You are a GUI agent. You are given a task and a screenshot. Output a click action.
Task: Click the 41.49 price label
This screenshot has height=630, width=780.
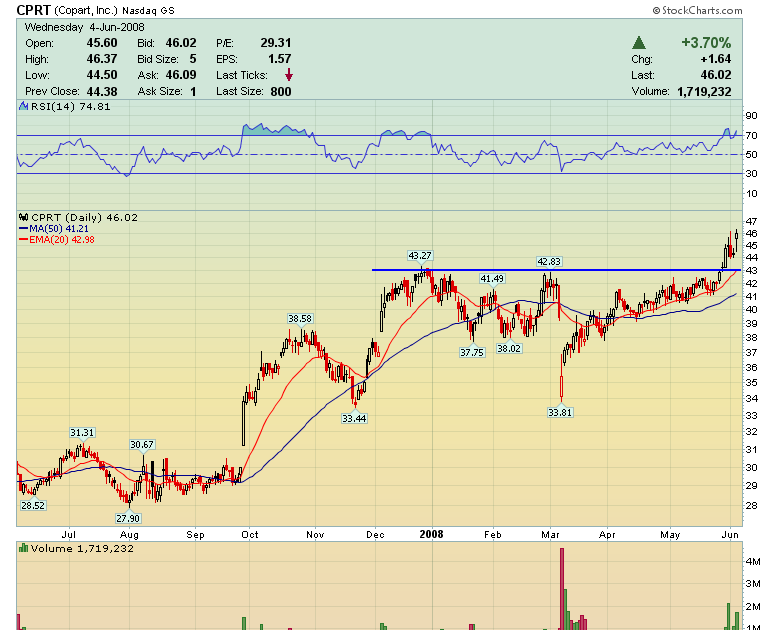tap(491, 279)
